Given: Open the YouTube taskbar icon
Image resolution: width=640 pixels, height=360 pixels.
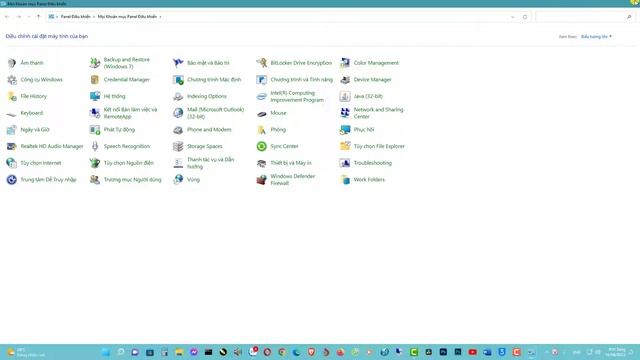Looking at the screenshot, I should pos(472,352).
